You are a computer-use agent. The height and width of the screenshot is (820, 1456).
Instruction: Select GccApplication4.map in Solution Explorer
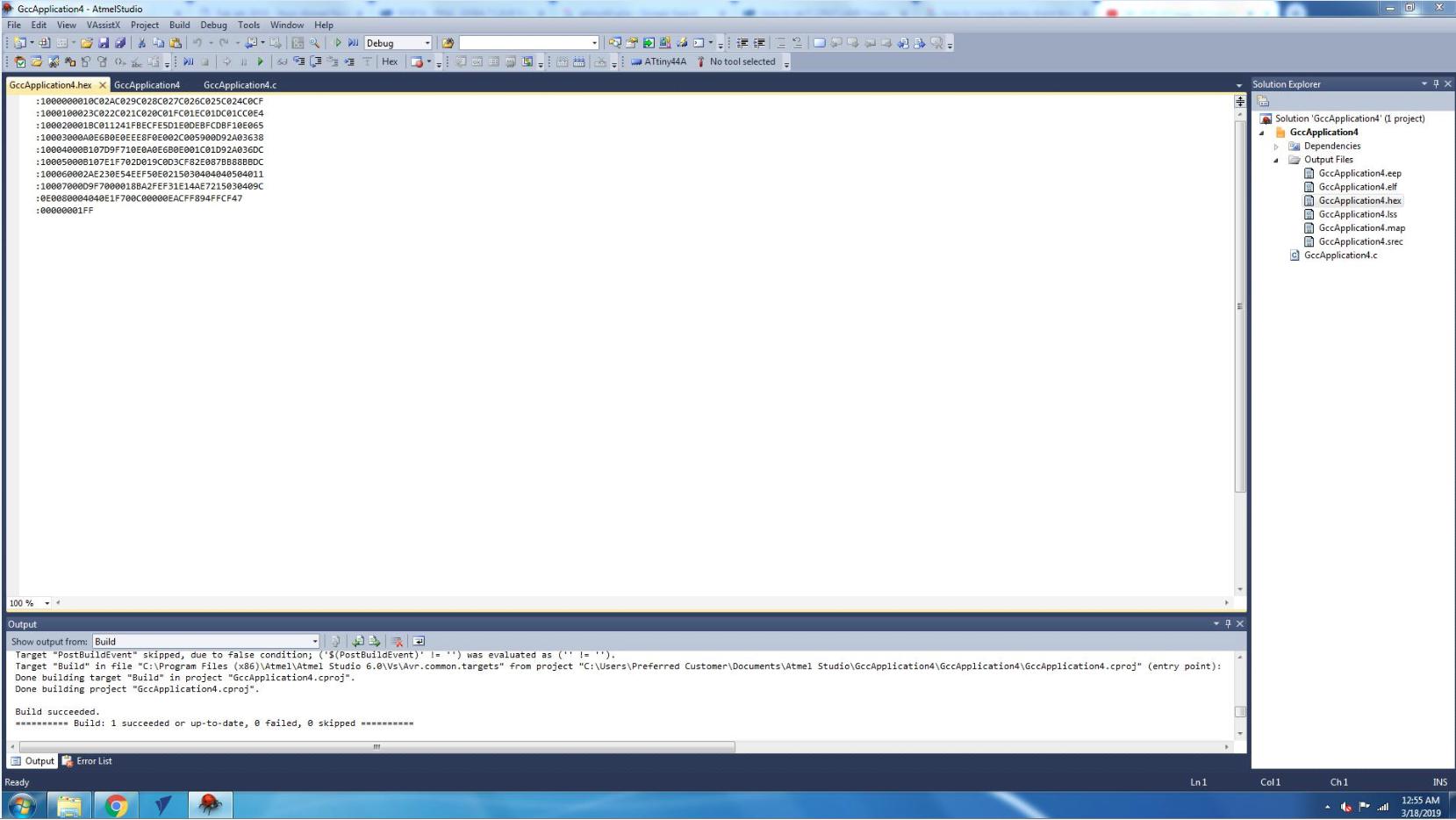click(1361, 228)
